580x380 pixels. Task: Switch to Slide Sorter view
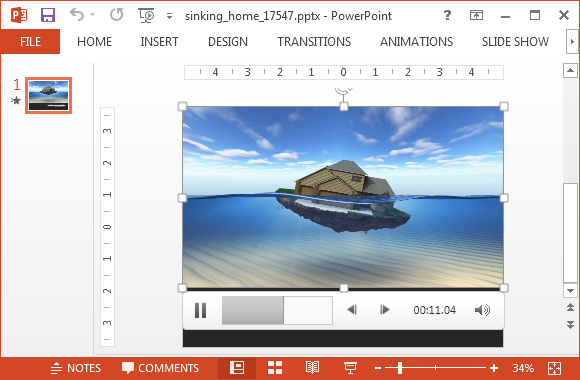275,368
